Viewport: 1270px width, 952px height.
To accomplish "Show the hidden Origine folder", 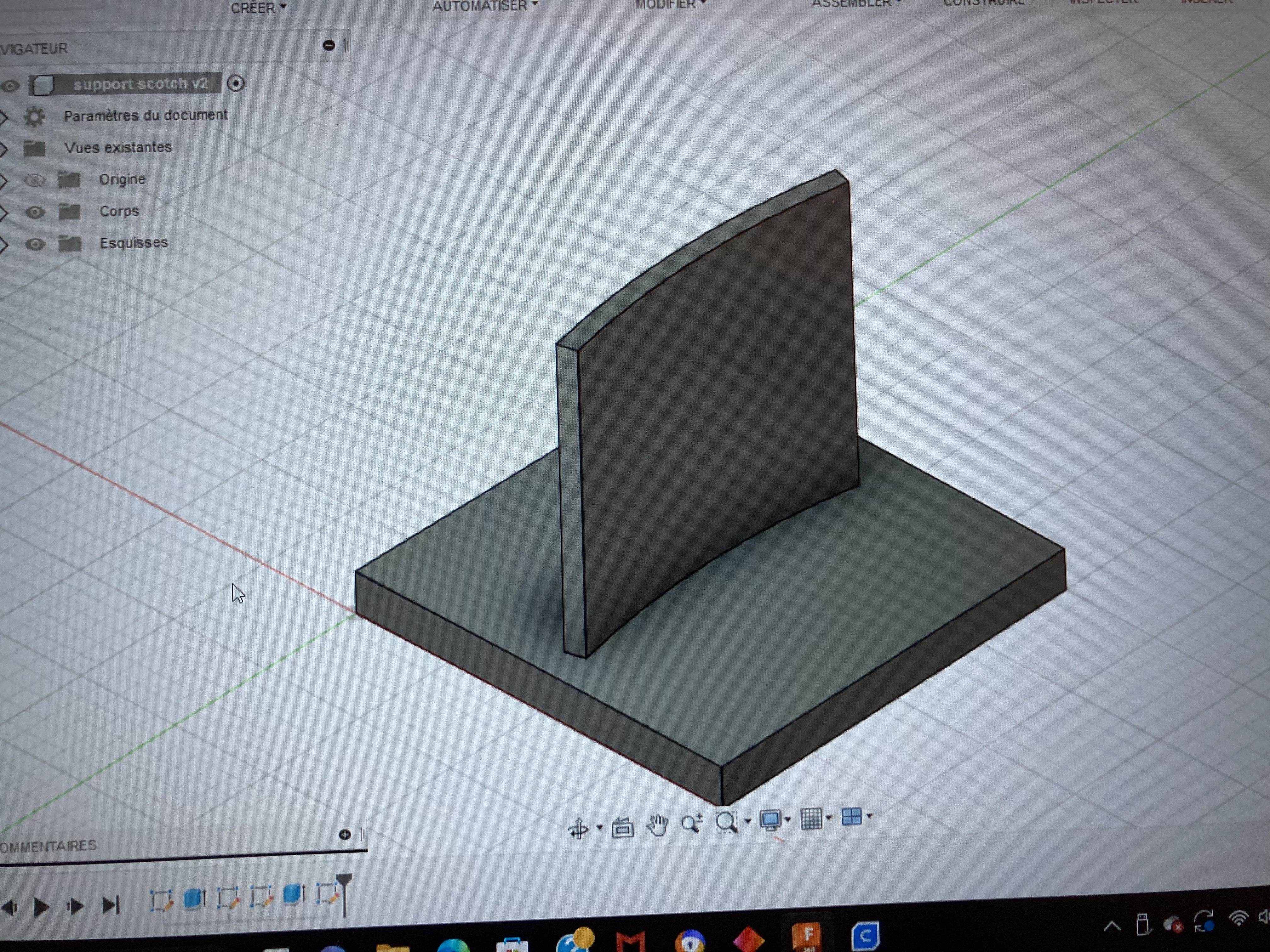I will tap(34, 181).
